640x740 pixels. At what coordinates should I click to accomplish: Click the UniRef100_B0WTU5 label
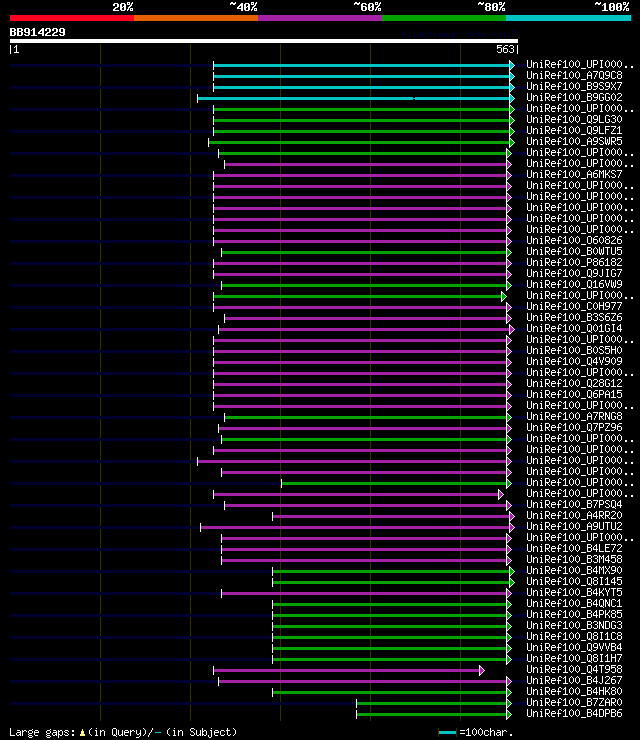coord(574,251)
